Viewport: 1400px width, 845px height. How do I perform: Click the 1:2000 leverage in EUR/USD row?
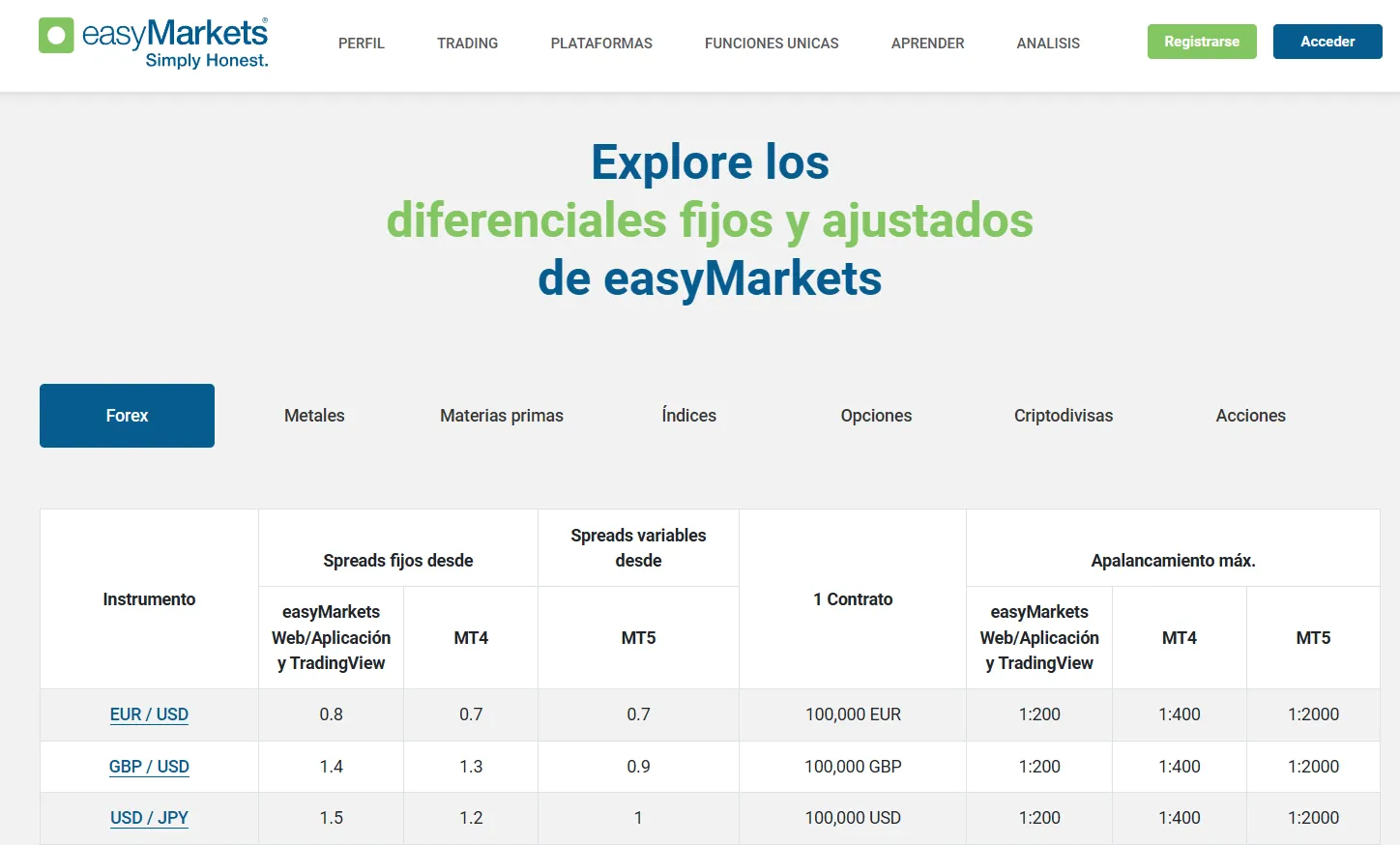click(1313, 714)
